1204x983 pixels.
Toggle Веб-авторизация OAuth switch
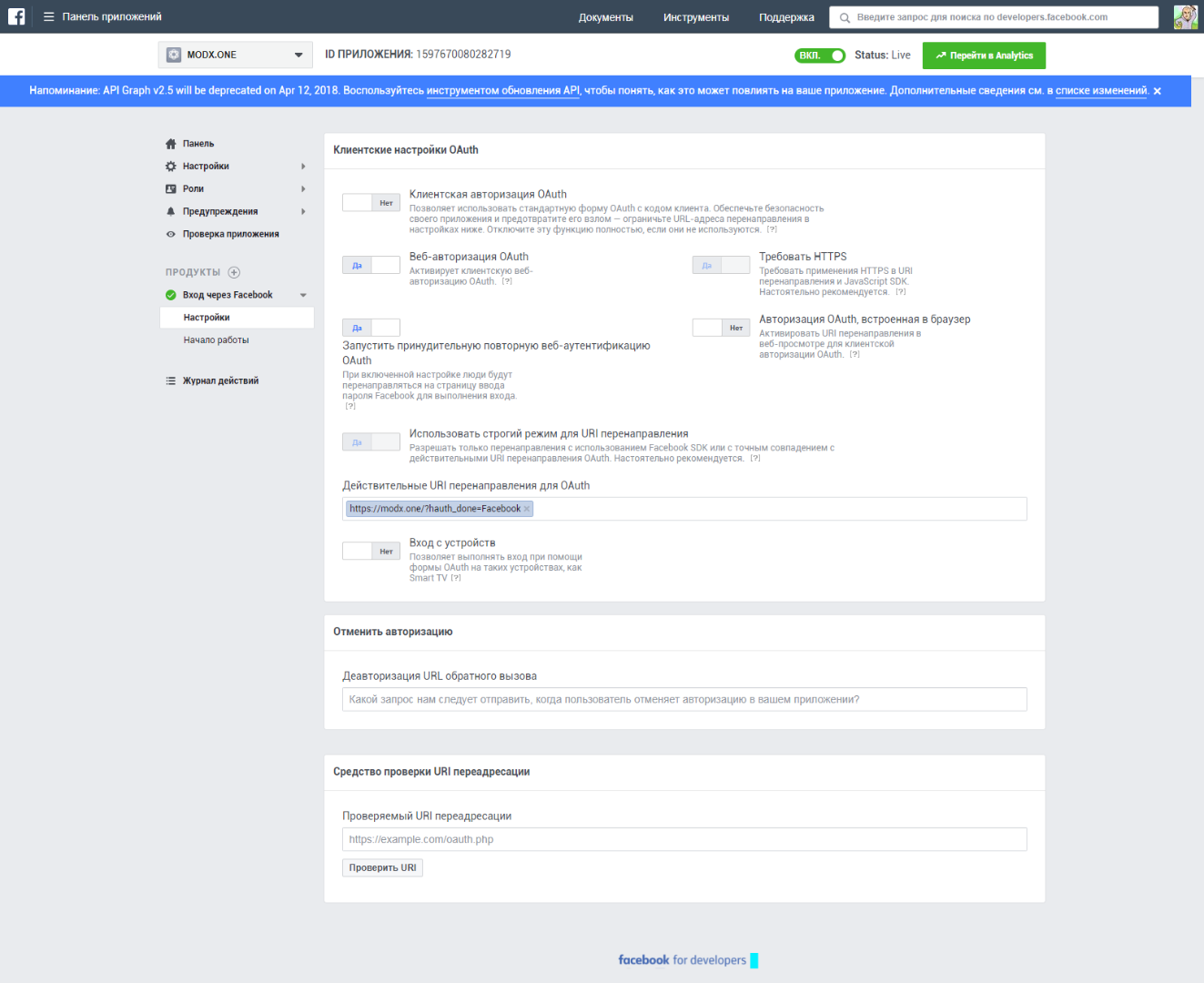(371, 266)
